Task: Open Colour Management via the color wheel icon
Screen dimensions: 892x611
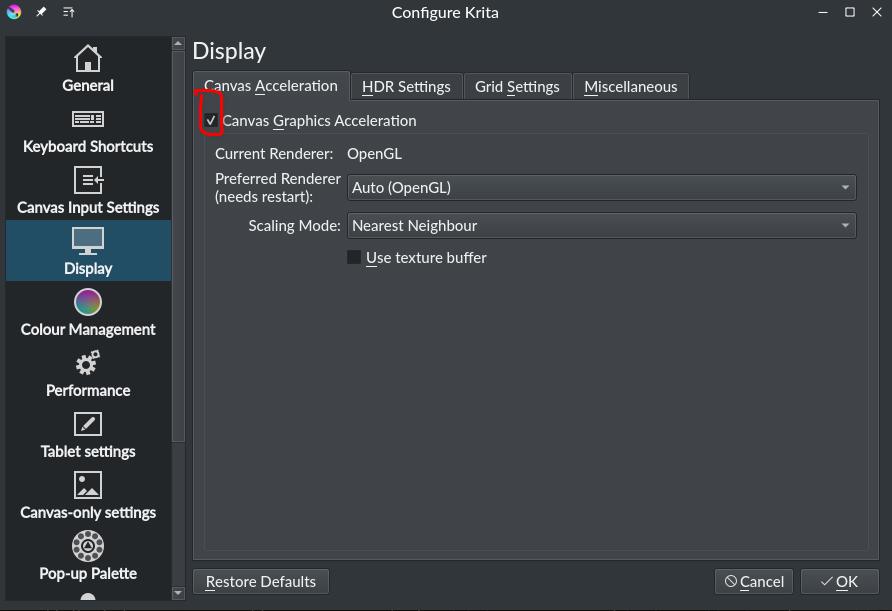Action: [x=87, y=301]
